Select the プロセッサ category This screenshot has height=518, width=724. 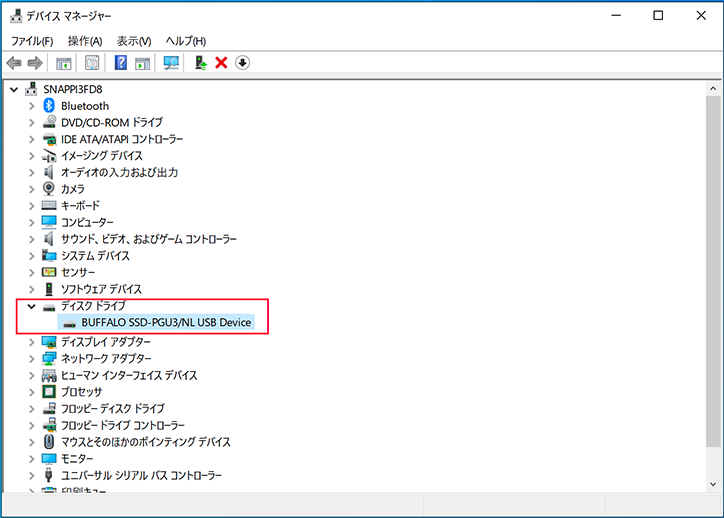(x=83, y=392)
